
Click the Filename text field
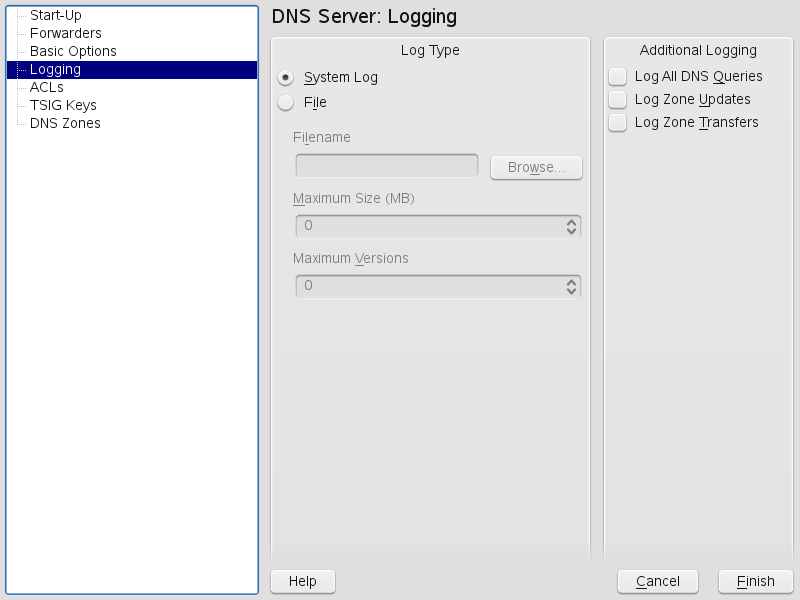click(387, 166)
